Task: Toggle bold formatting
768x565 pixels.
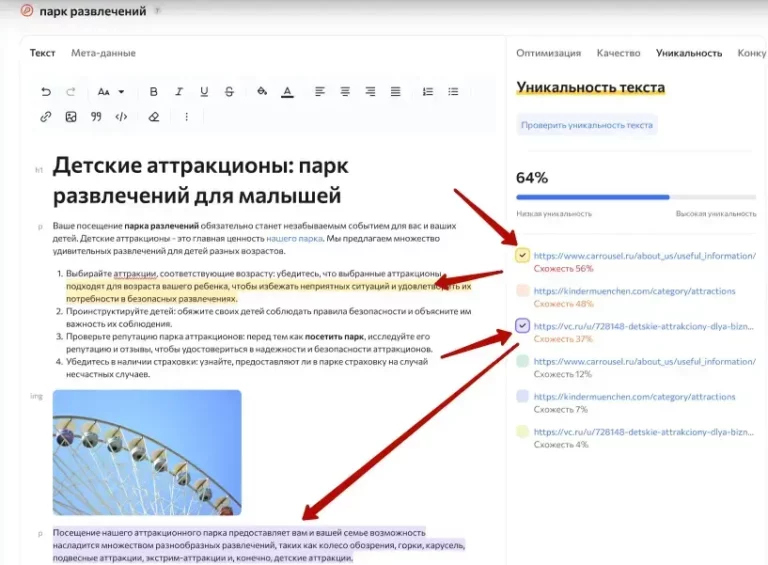Action: [153, 92]
